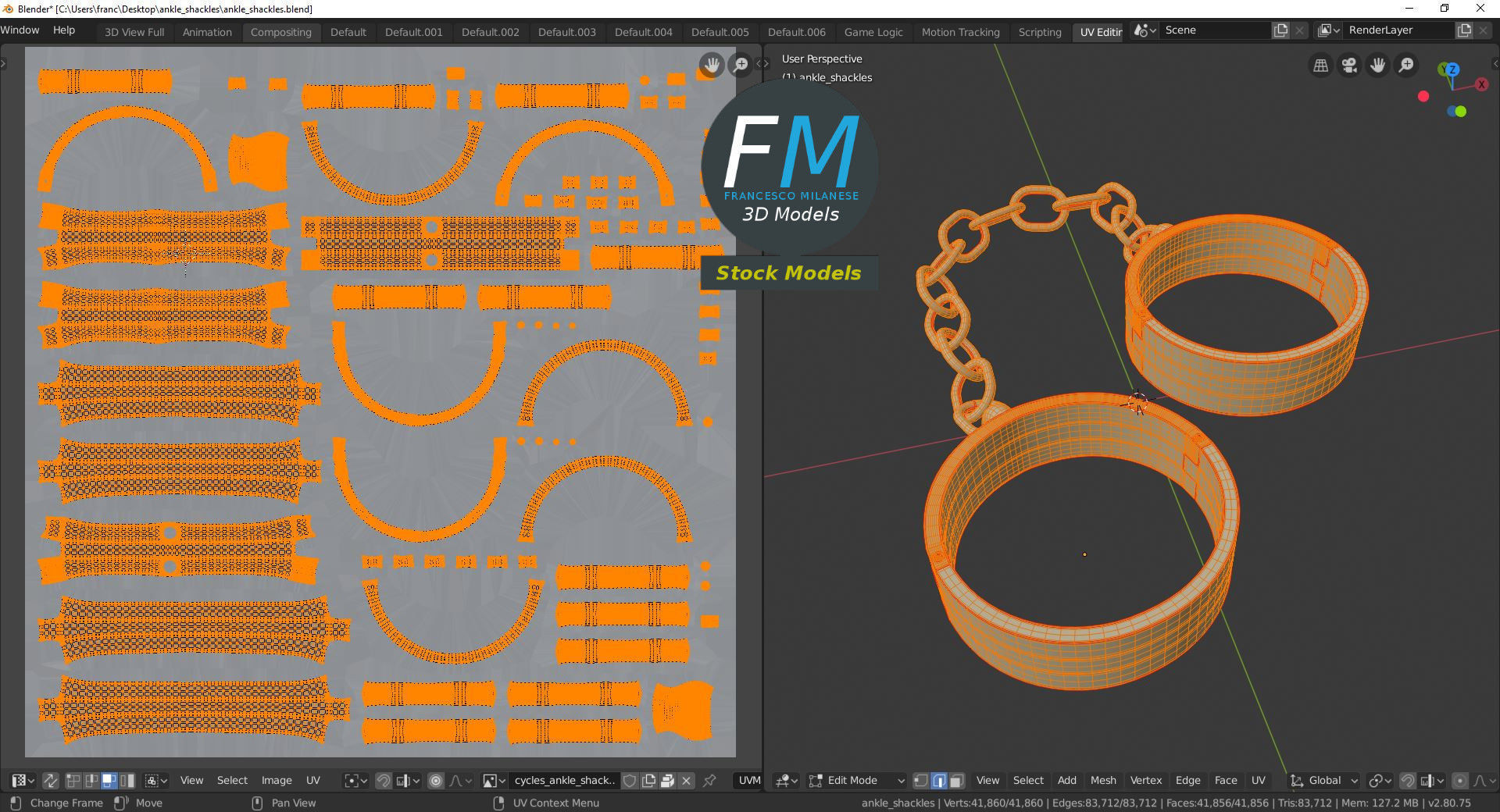Click open image stack icon
Screen dimensions: 1500x812
pos(667,780)
